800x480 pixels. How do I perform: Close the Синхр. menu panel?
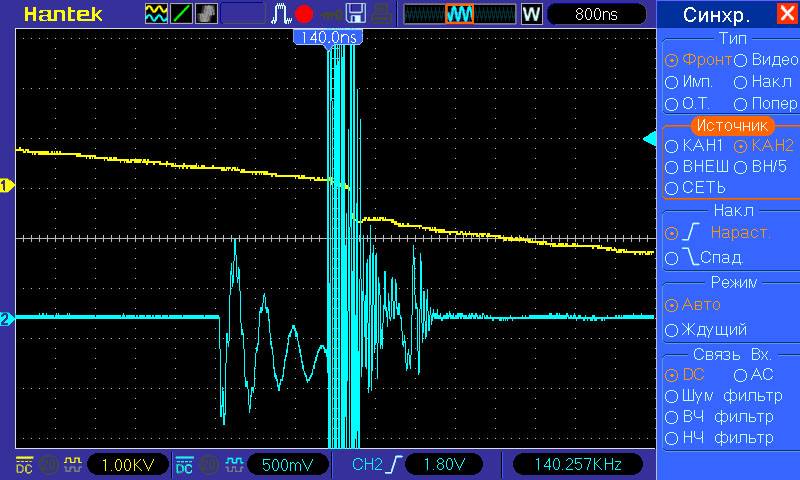tap(787, 13)
